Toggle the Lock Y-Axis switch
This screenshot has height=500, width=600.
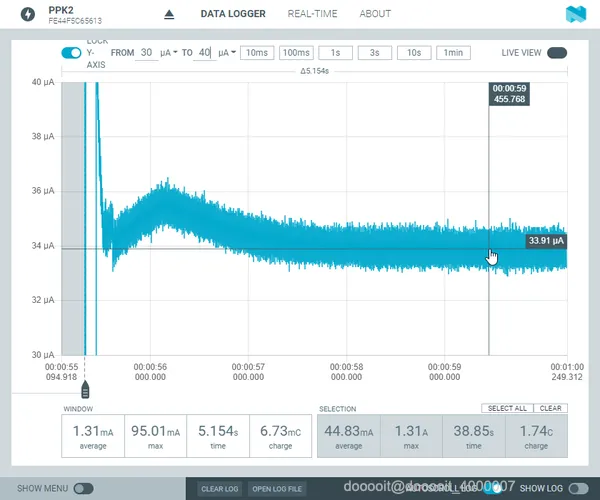71,53
